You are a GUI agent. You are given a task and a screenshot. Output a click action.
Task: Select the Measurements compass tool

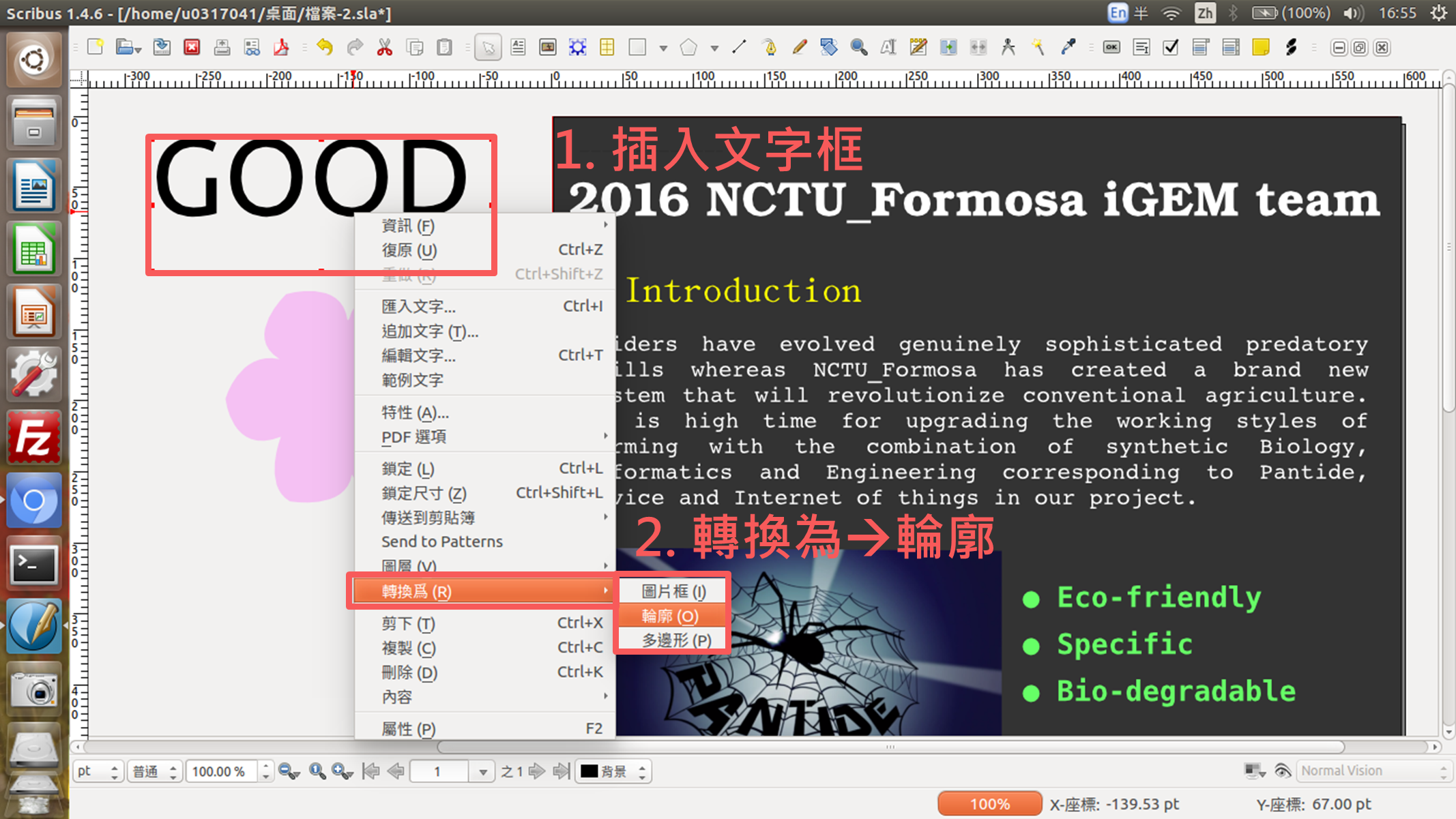coord(1008,47)
